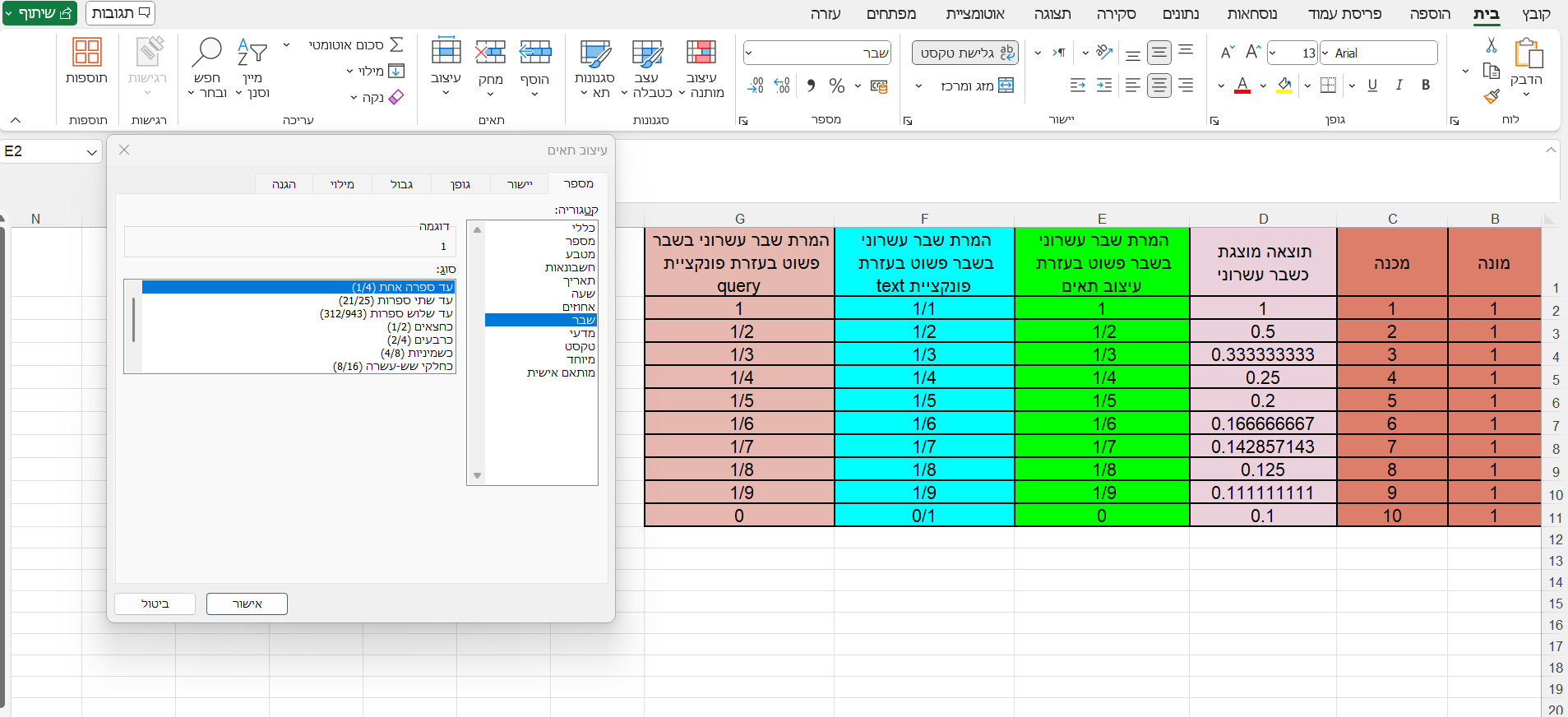Image resolution: width=1568 pixels, height=717 pixels.
Task: Open the Format (עיצוב) cells menu icon
Action: (446, 51)
